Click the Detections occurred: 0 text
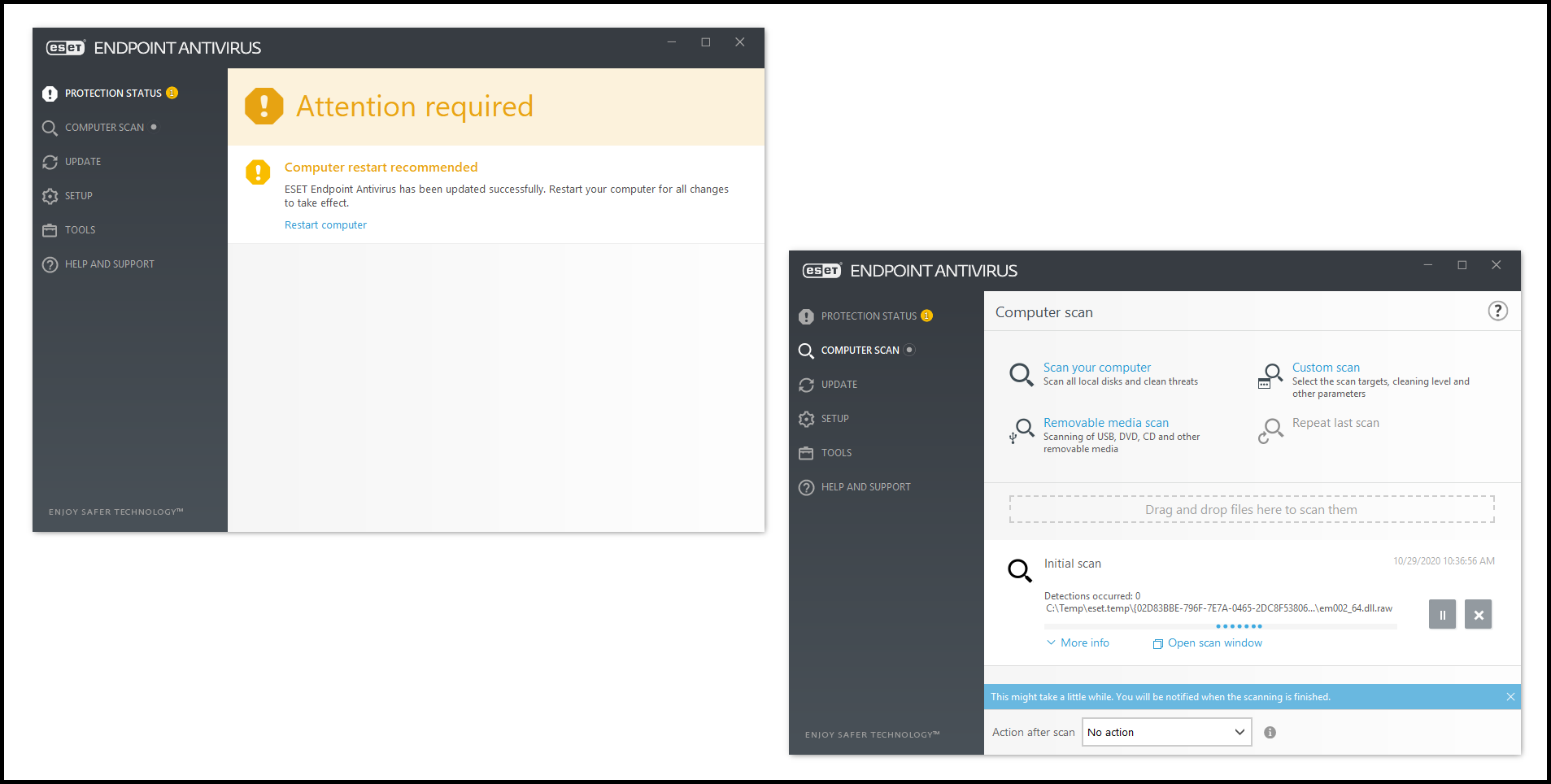 click(x=1092, y=596)
